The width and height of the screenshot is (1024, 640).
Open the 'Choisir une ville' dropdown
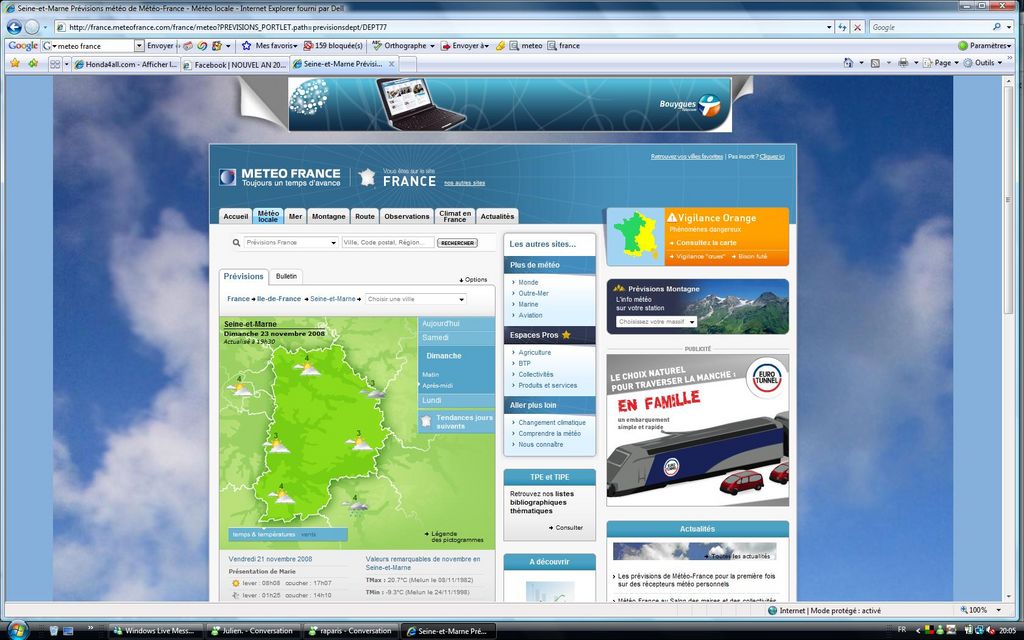[x=415, y=299]
